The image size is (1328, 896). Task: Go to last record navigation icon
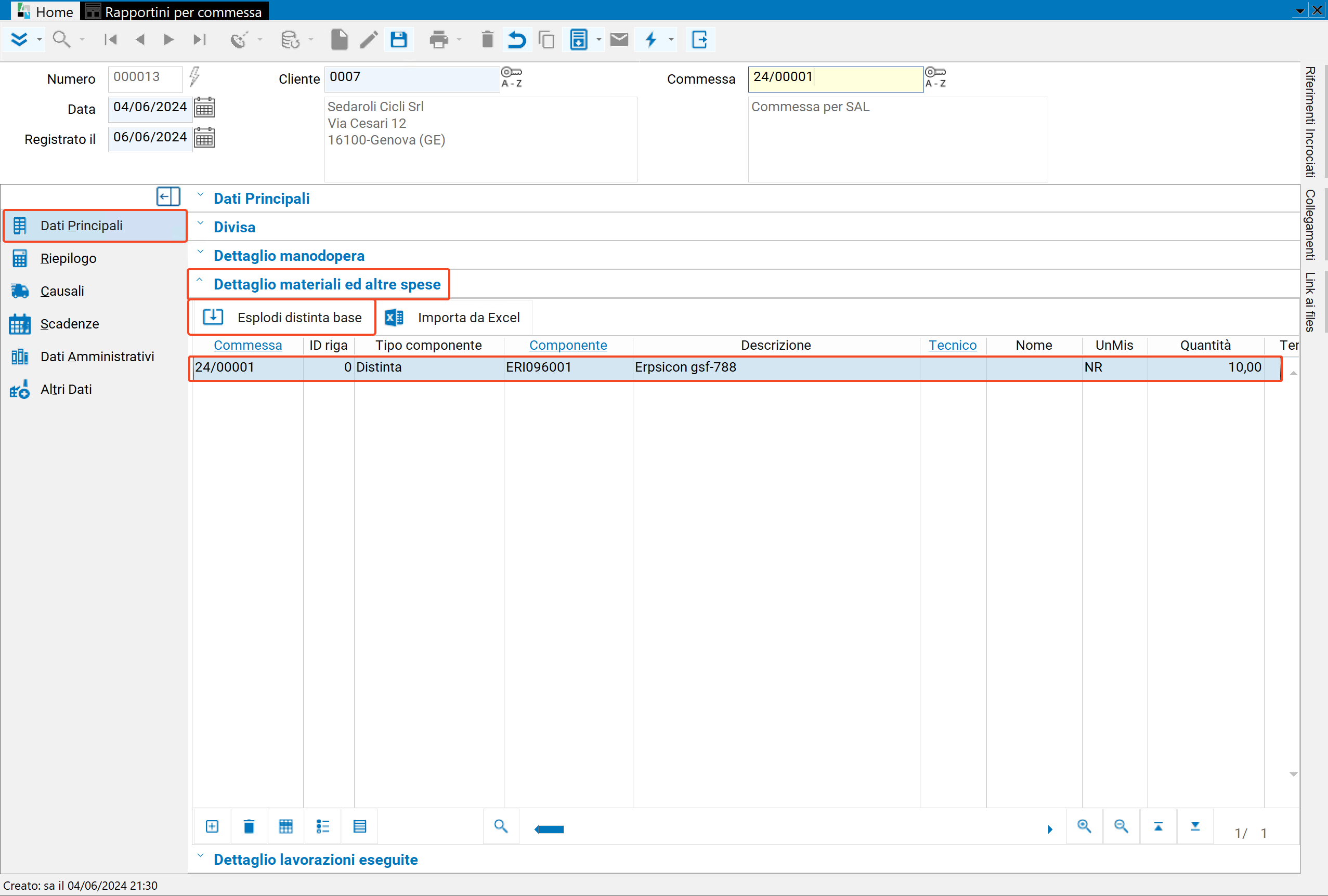(x=199, y=39)
